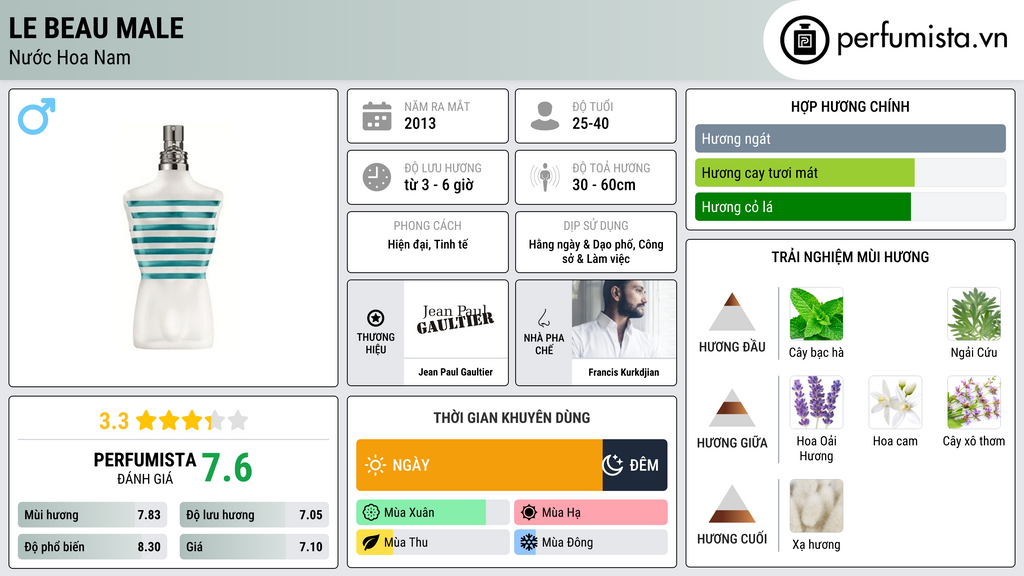Image resolution: width=1024 pixels, height=576 pixels.
Task: Click the perfumista.vn site name
Action: tap(922, 39)
